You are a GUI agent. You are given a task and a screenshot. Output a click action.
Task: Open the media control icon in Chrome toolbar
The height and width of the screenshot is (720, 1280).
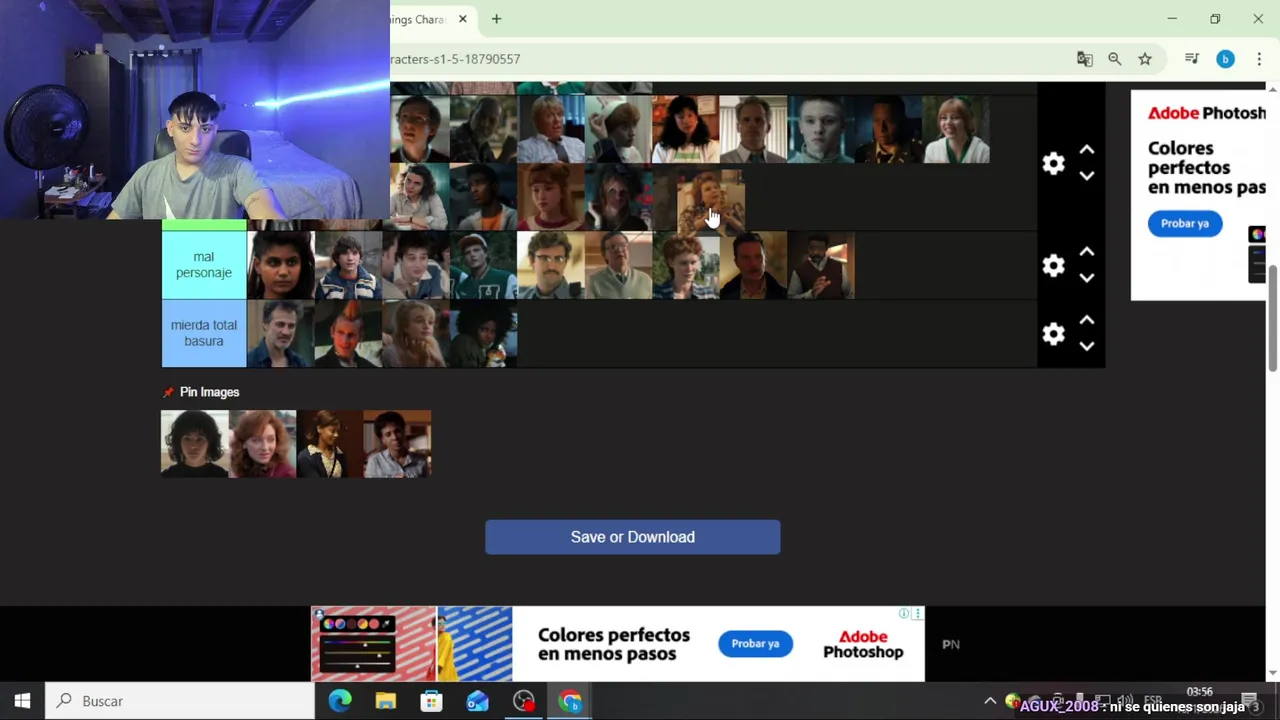point(1192,59)
